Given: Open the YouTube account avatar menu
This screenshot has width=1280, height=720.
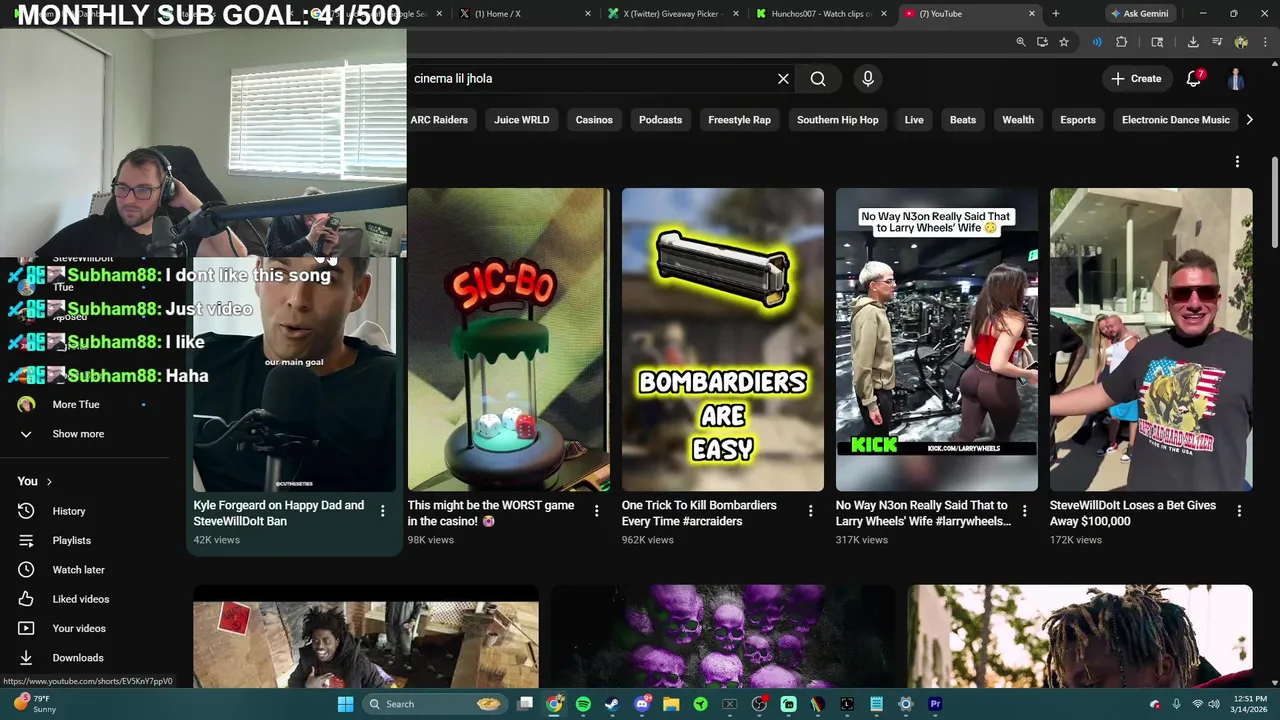Looking at the screenshot, I should click(1237, 79).
